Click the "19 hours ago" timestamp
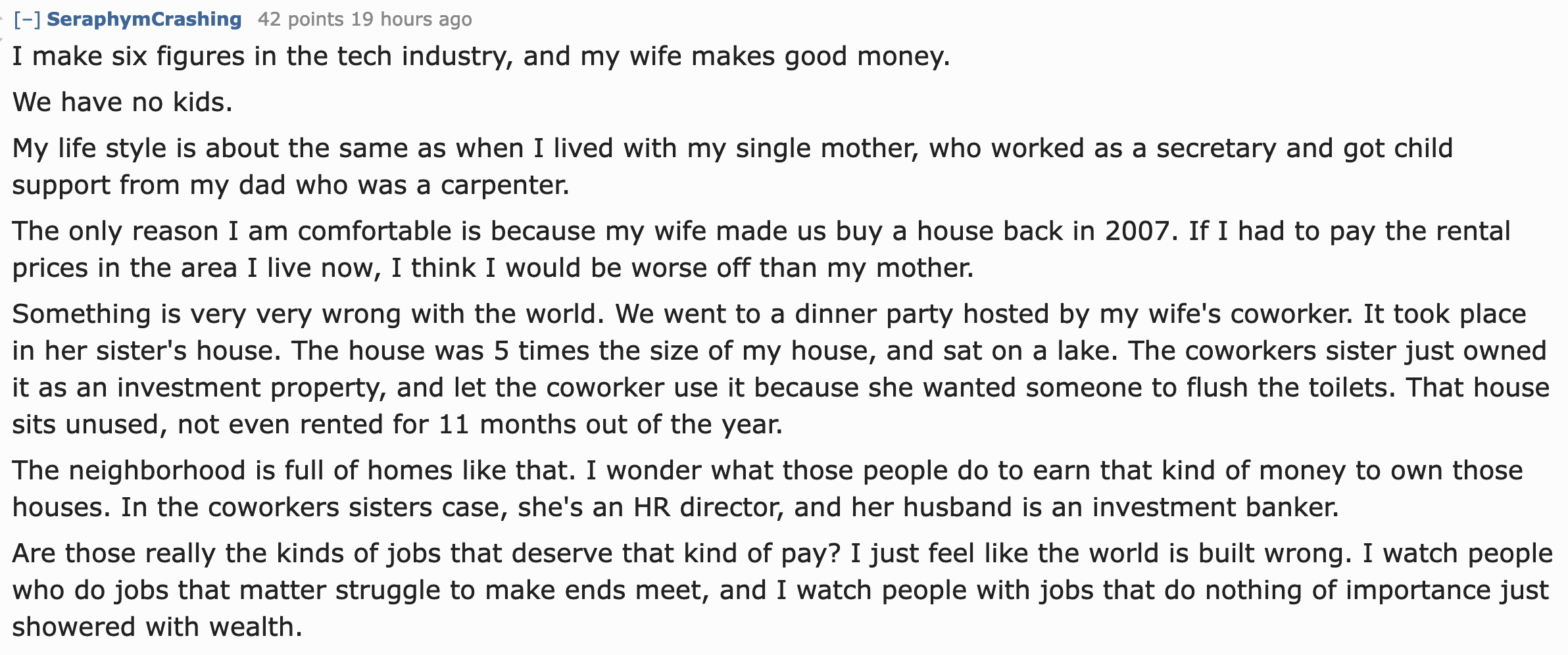 [x=411, y=20]
